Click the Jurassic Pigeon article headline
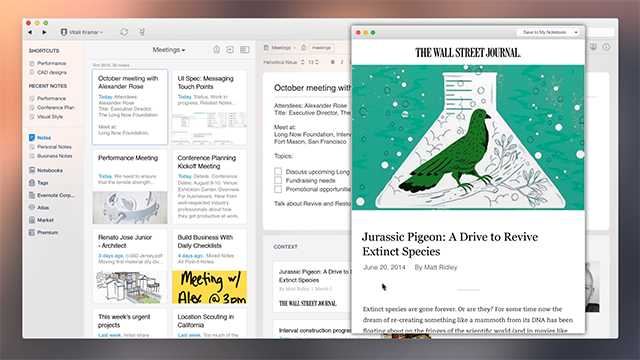 click(450, 244)
